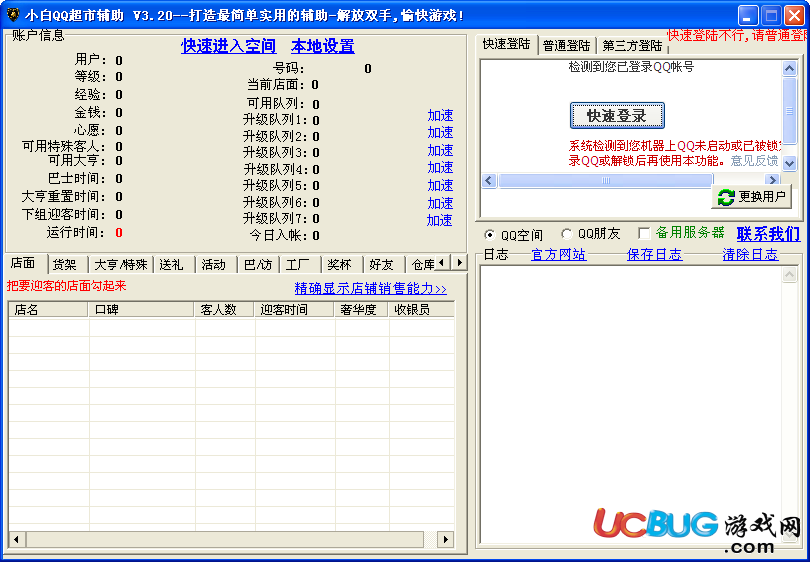810x562 pixels.
Task: Click the login panel horizontal scroll right arrow
Action: (772, 180)
